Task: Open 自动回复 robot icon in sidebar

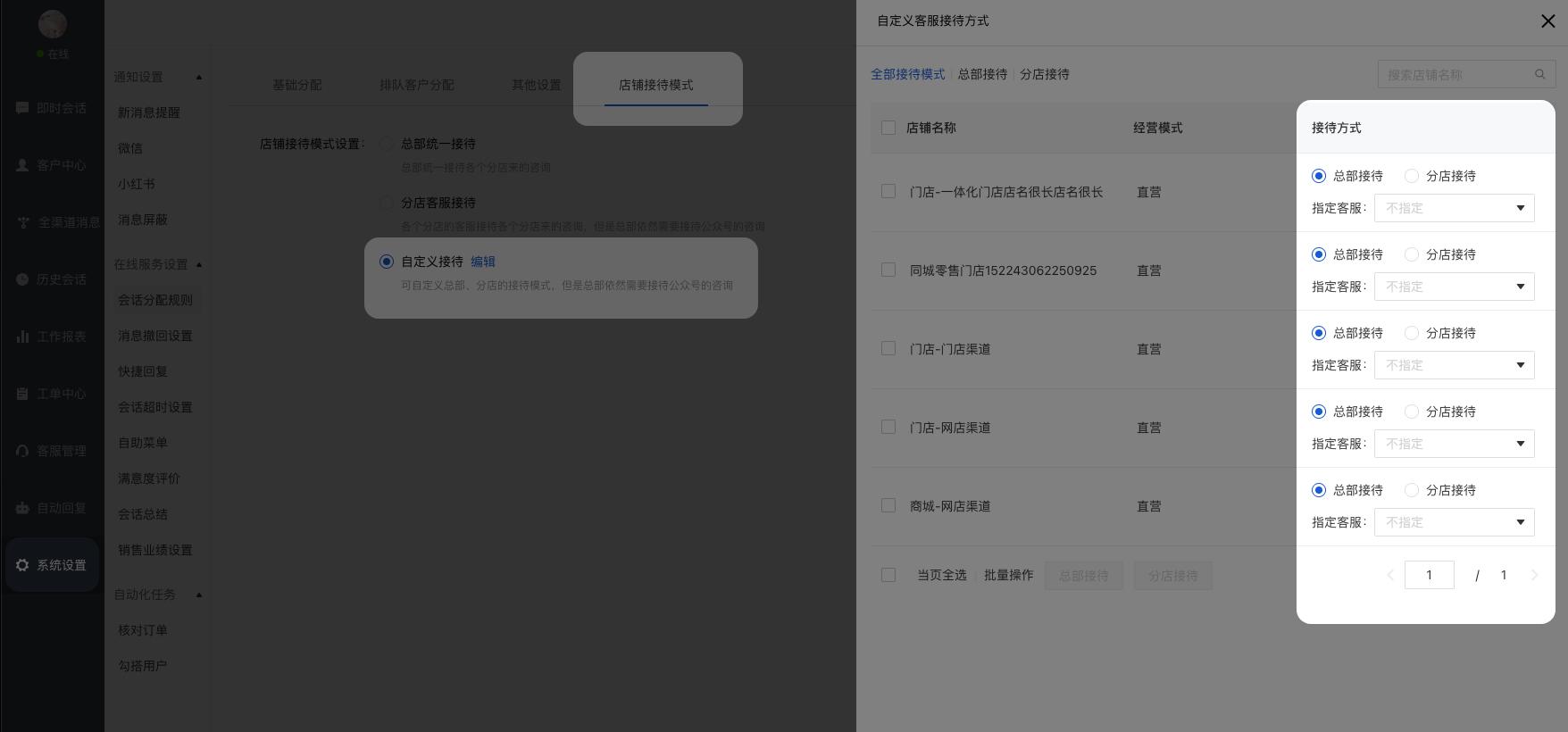Action: pos(22,508)
